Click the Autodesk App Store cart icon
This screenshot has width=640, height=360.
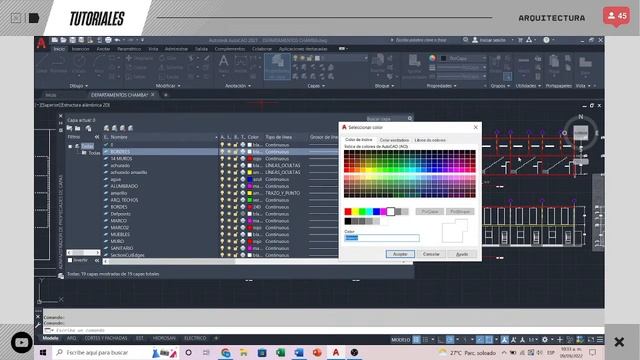click(520, 40)
